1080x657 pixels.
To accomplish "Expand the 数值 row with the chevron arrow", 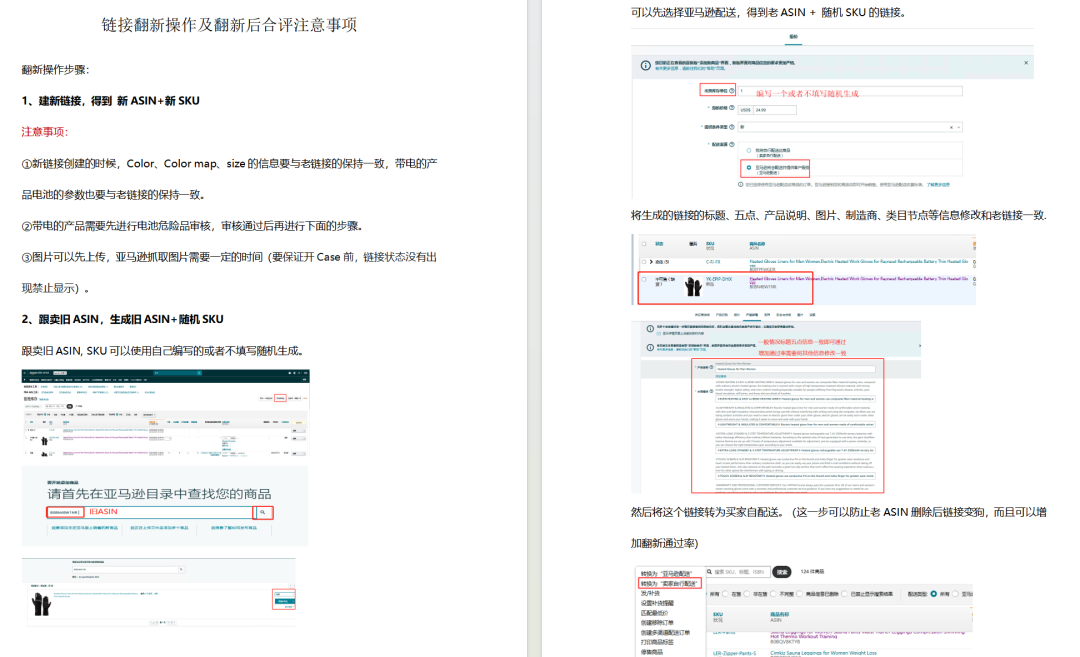I will 651,262.
